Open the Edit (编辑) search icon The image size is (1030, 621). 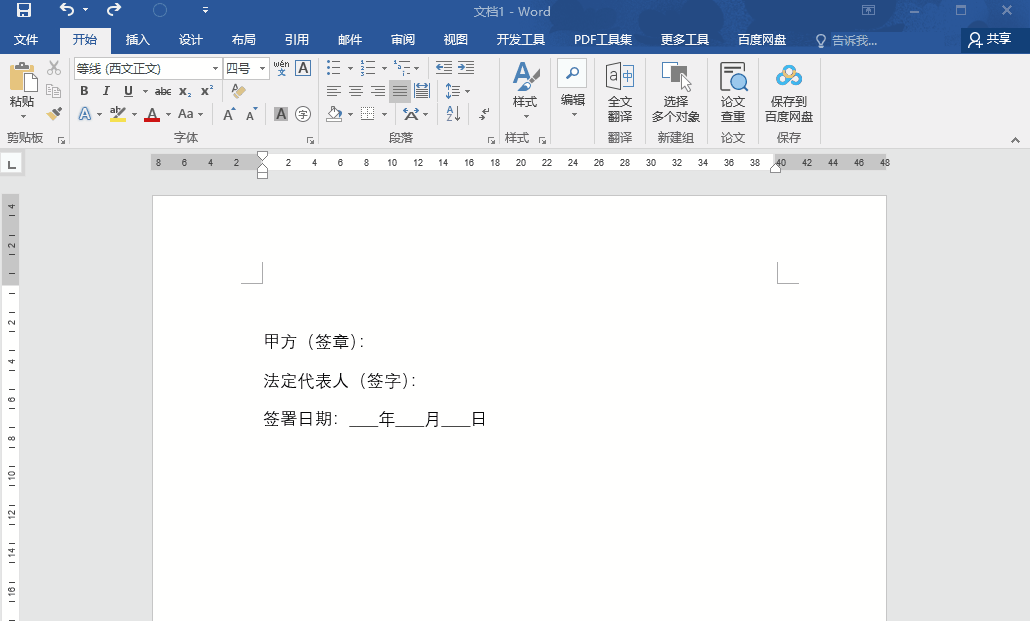tap(572, 73)
